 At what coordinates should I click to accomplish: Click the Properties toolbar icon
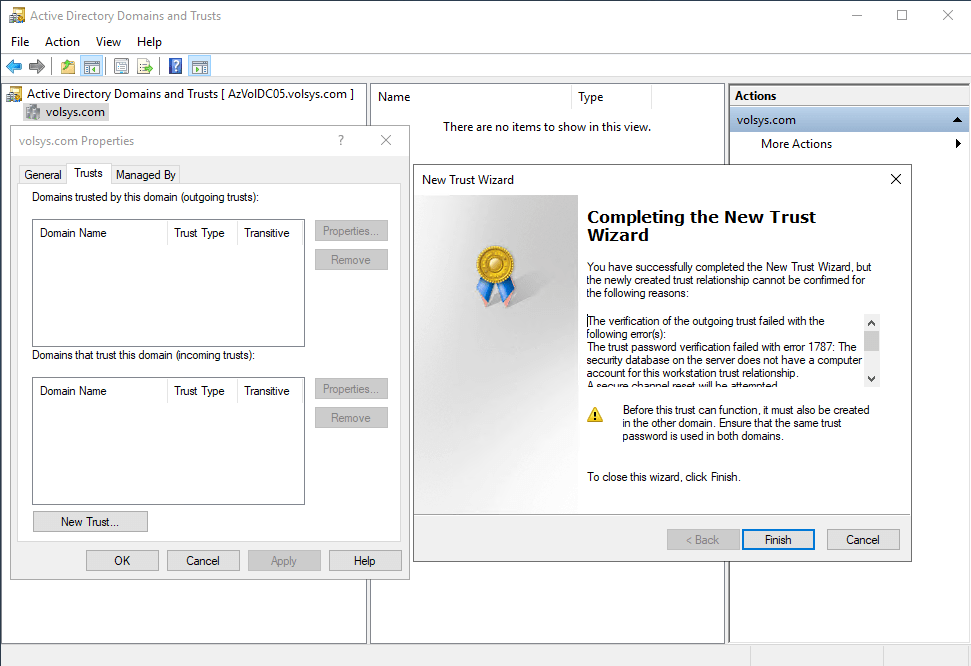pos(122,67)
